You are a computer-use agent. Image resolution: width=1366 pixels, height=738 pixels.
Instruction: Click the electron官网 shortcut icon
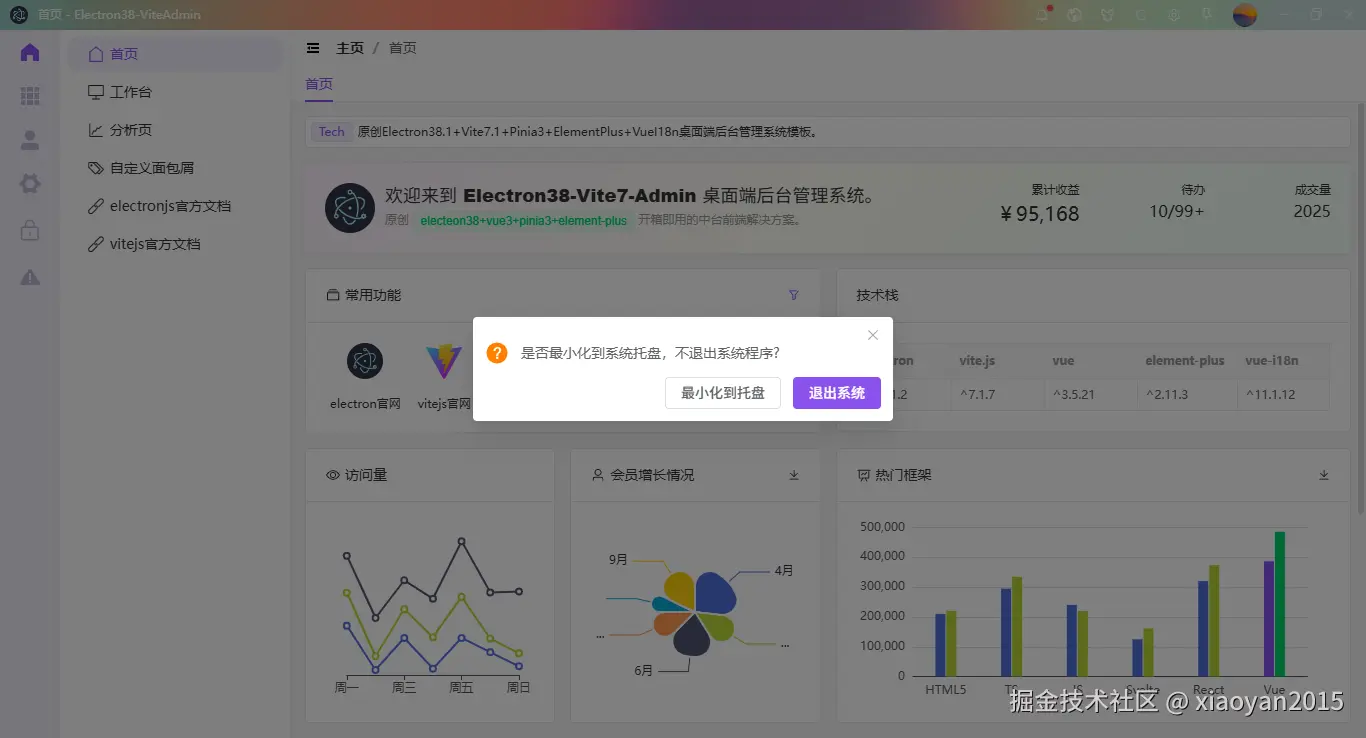[365, 361]
